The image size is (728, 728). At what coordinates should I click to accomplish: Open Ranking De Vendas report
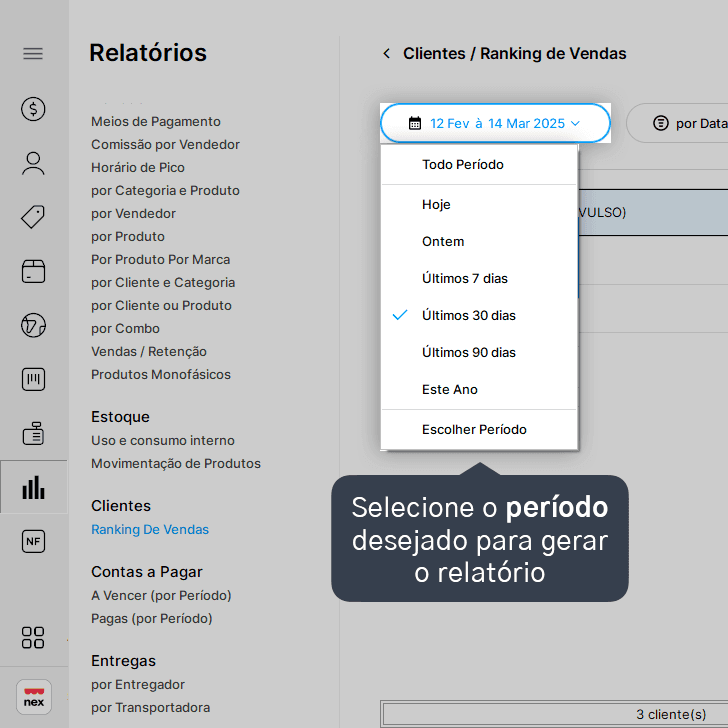pos(150,529)
